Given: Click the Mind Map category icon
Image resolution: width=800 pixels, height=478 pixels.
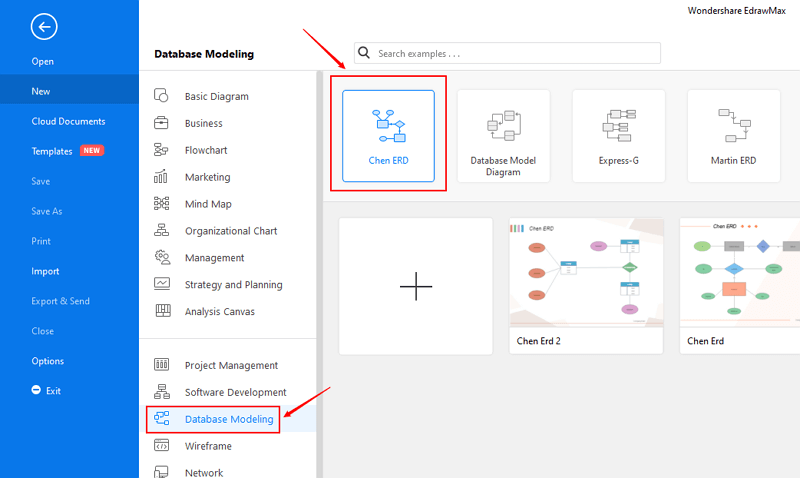Looking at the screenshot, I should (x=161, y=204).
